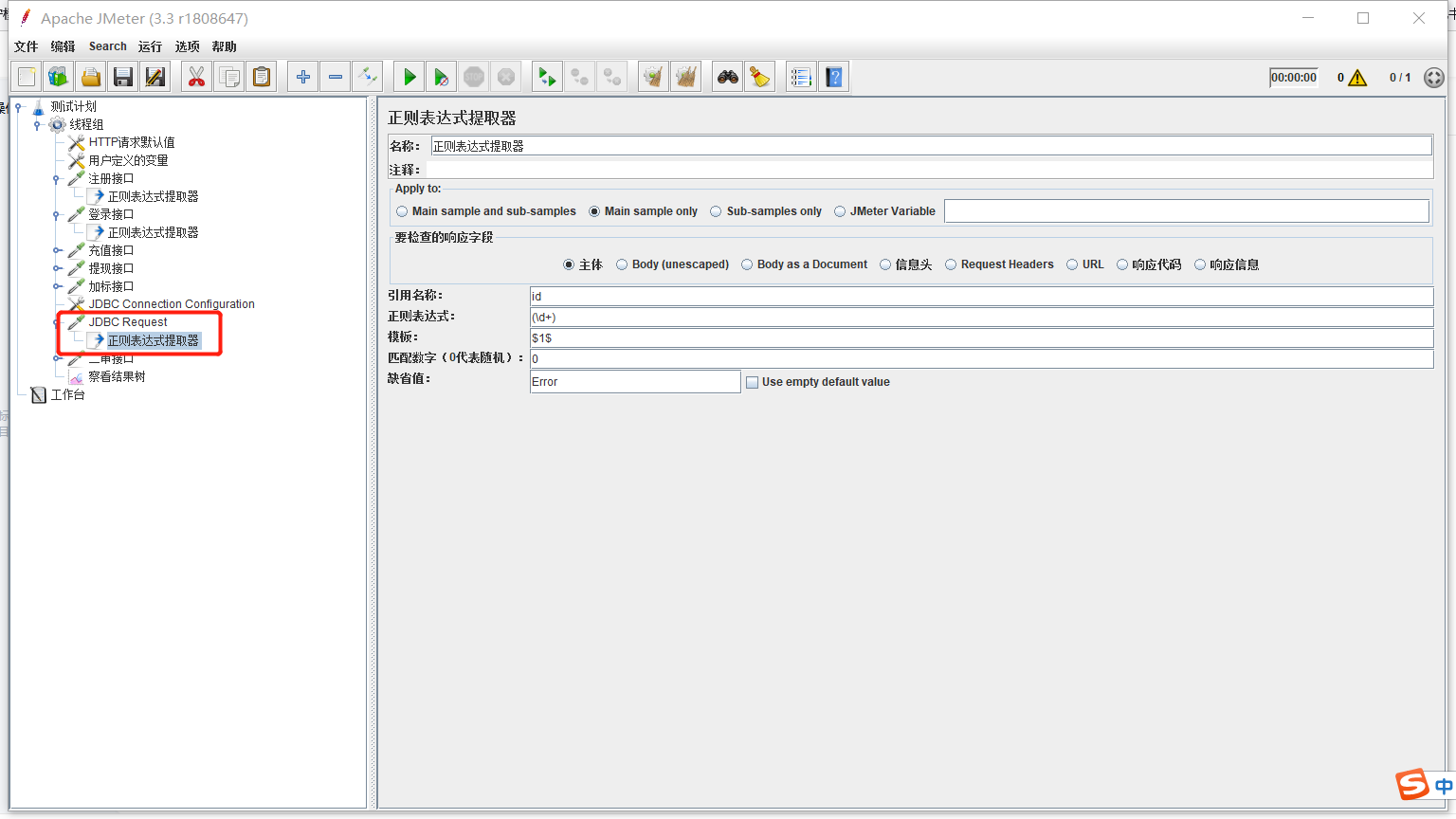Open the Search menu

(x=108, y=46)
